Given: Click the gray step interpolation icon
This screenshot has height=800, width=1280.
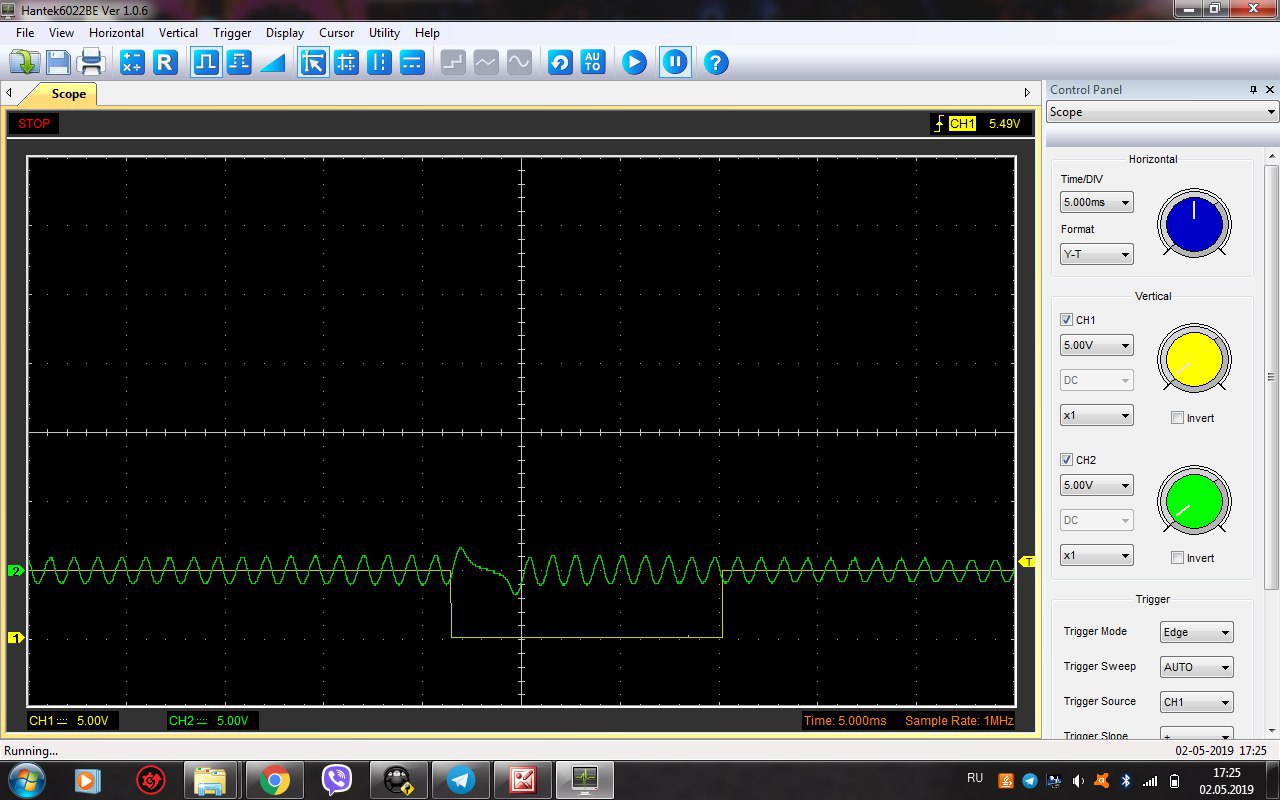Looking at the screenshot, I should [x=453, y=62].
